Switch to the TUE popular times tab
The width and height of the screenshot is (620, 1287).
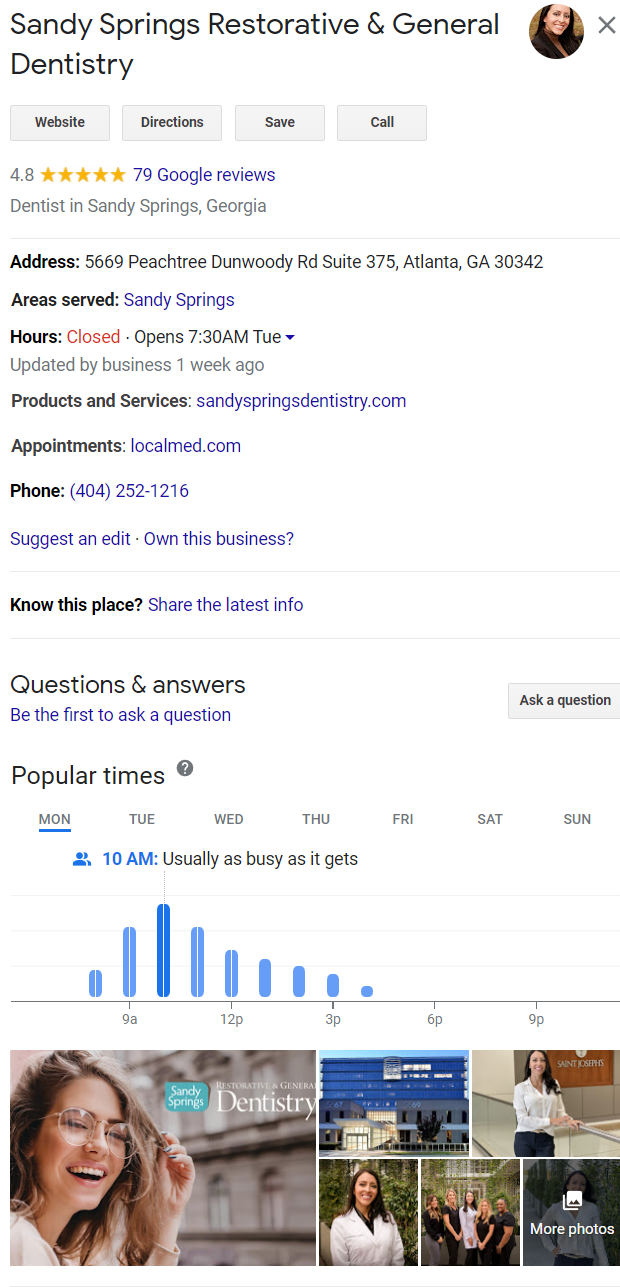pos(142,819)
